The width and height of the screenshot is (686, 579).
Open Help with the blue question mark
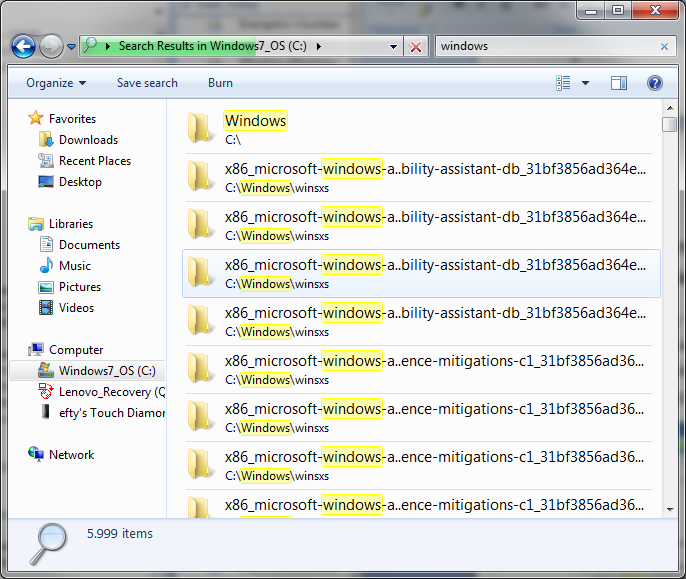point(654,83)
